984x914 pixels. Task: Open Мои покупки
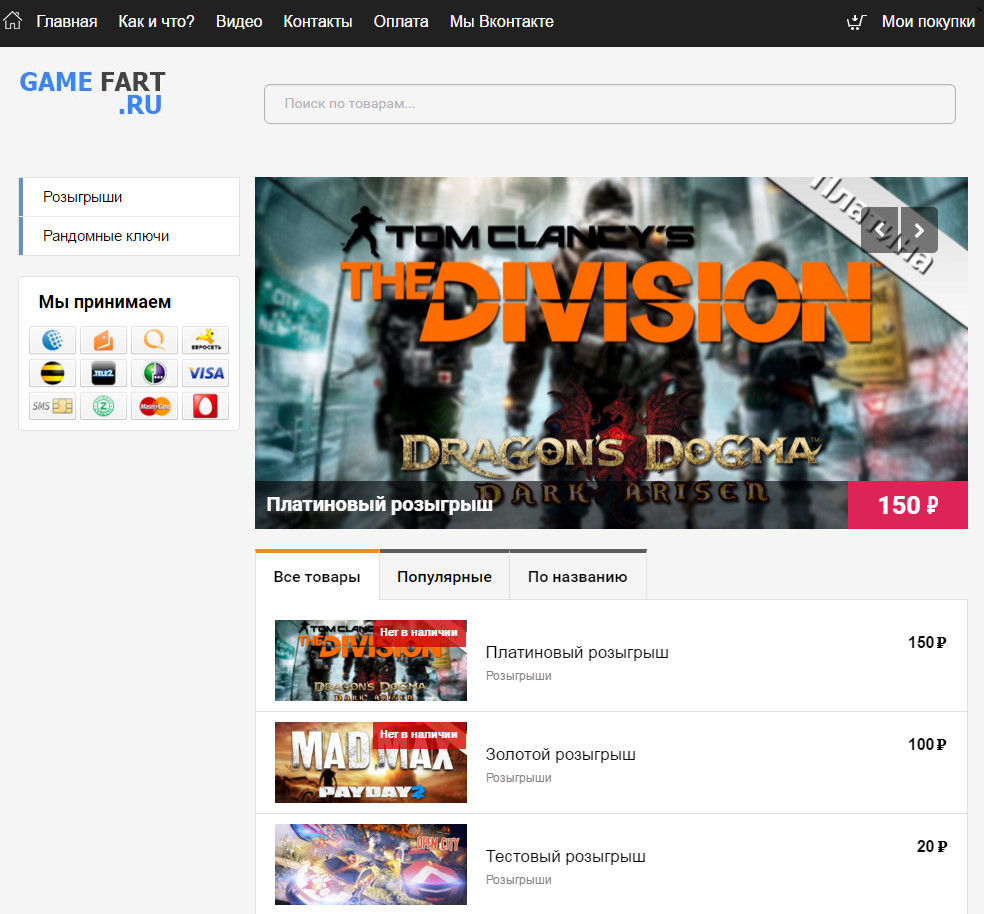point(928,21)
